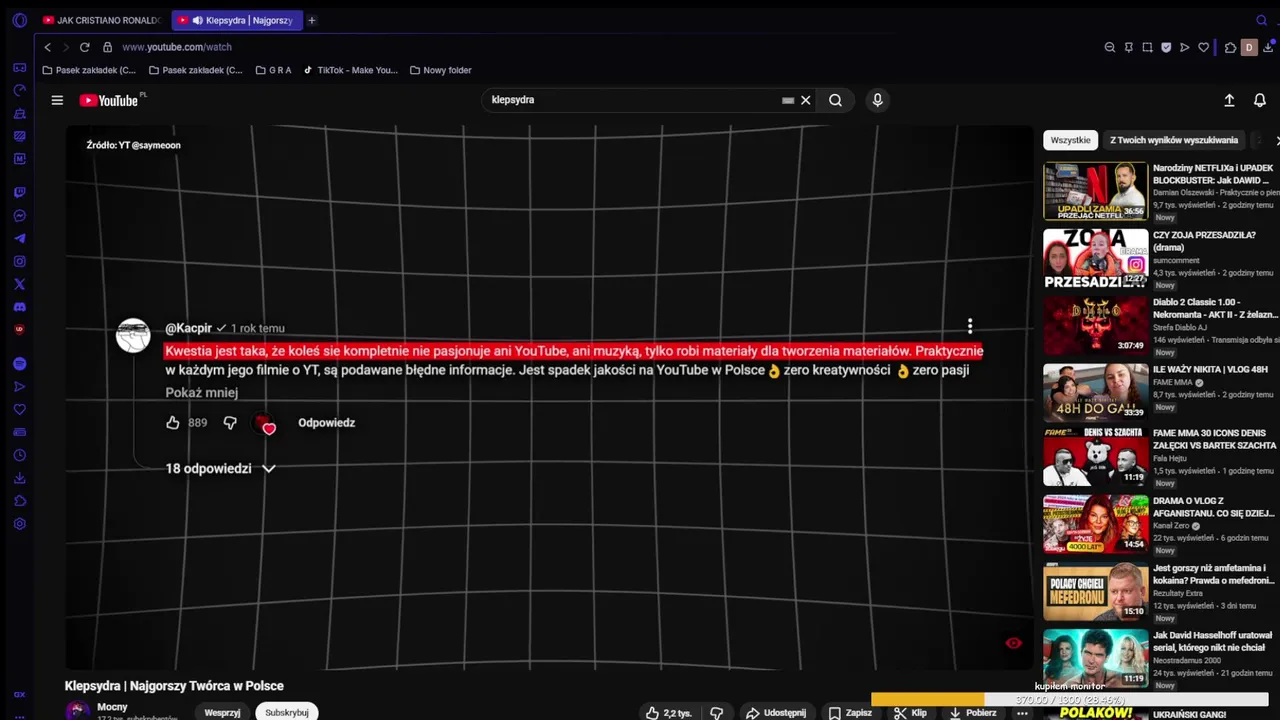
Task: Open Downloads icon in the sidebar
Action: [x=19, y=478]
